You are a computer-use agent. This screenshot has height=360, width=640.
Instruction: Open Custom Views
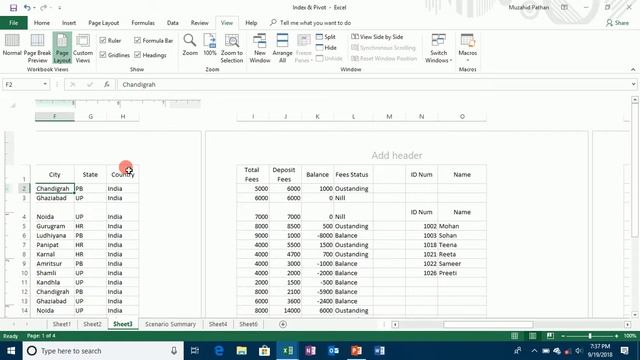83,48
